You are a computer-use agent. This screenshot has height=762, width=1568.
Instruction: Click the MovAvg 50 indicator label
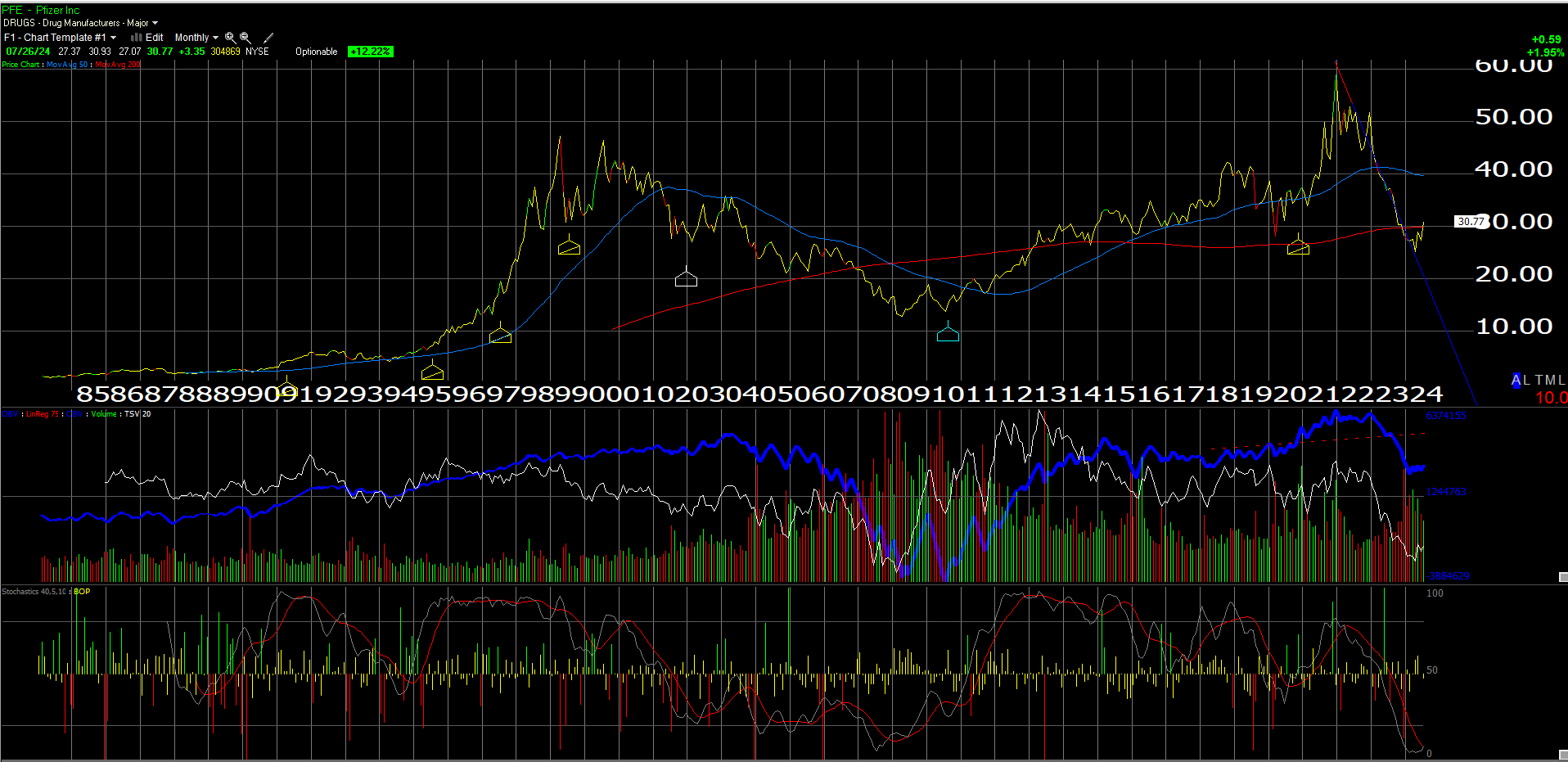[x=67, y=65]
